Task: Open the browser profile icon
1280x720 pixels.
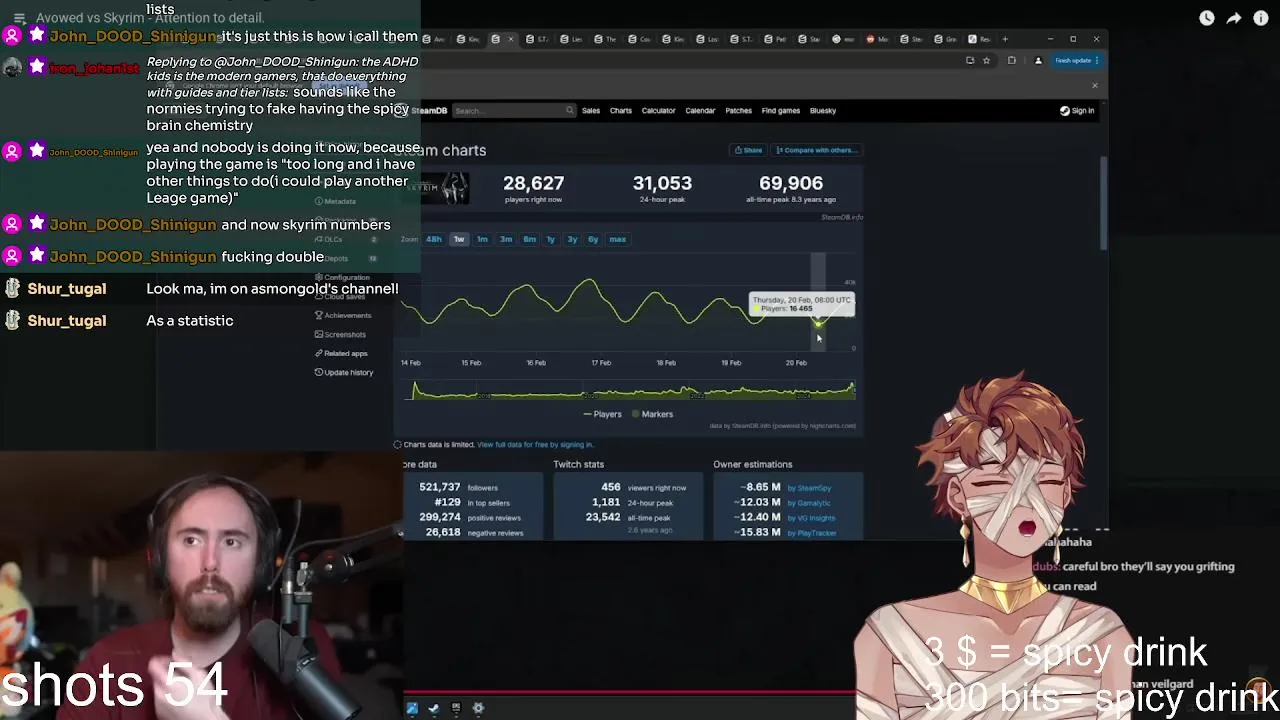Action: [1038, 60]
